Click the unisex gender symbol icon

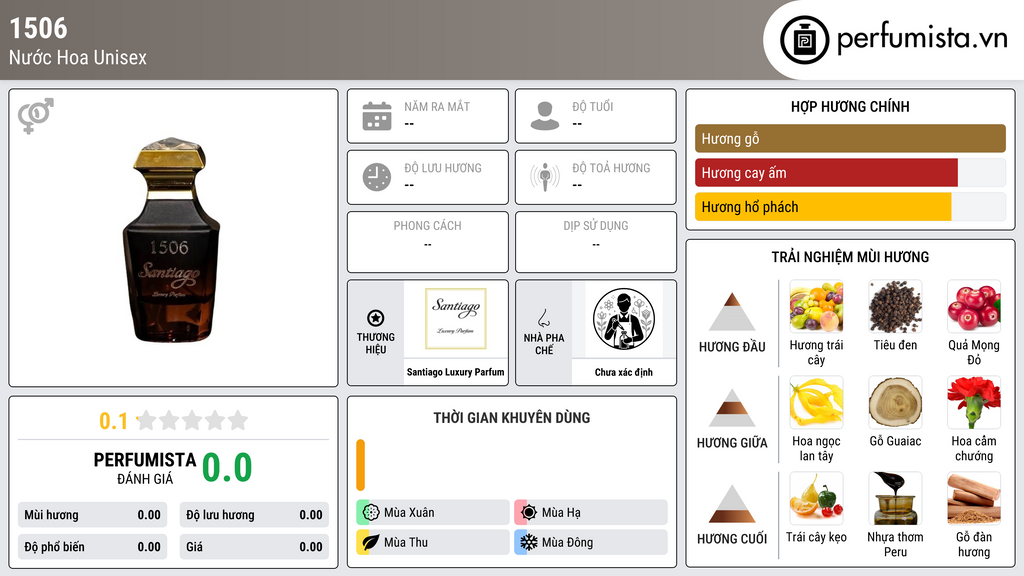pyautogui.click(x=35, y=116)
